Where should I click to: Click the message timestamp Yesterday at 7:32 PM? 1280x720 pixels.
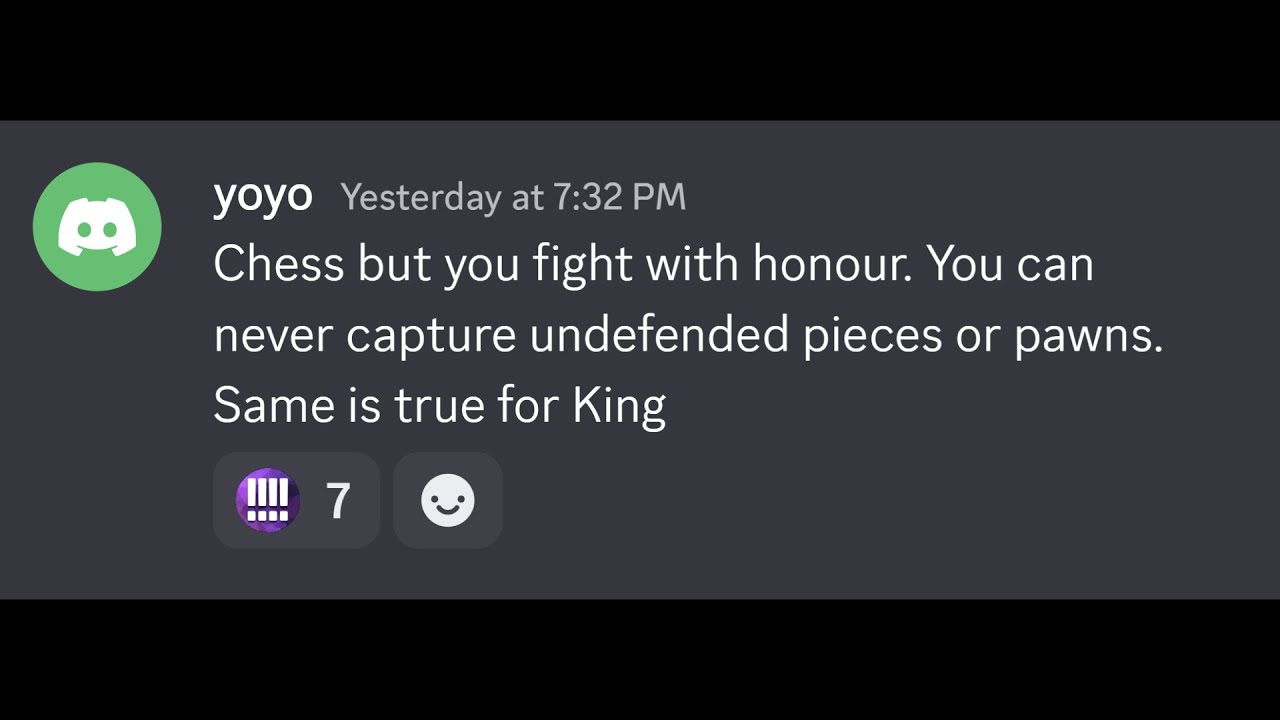(x=513, y=197)
